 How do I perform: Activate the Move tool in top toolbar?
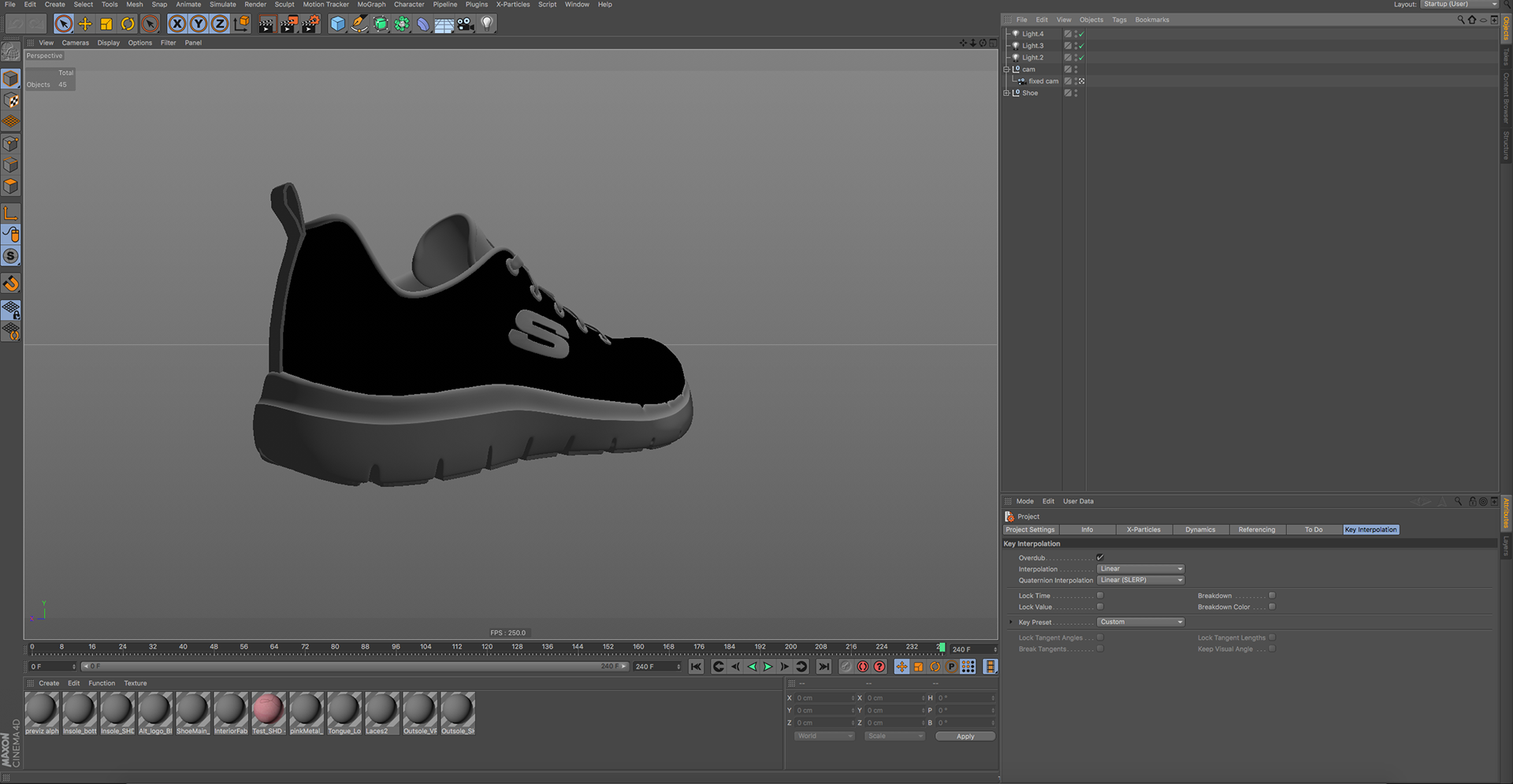[x=85, y=24]
